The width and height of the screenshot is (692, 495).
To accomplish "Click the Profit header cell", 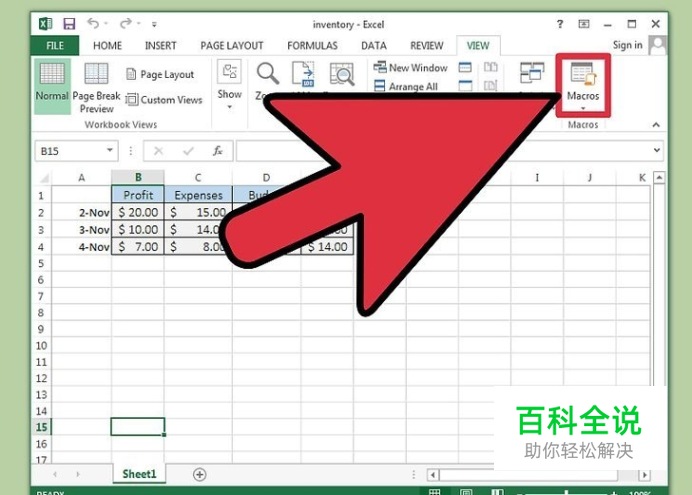I will click(138, 195).
